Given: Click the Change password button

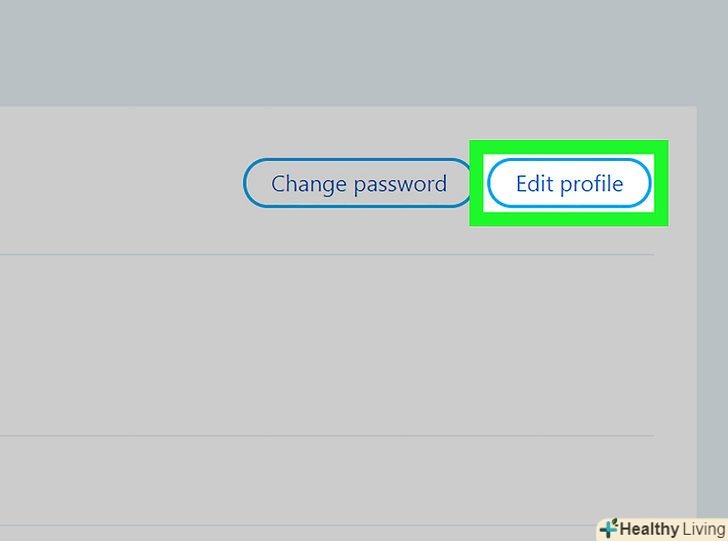Looking at the screenshot, I should click(358, 184).
